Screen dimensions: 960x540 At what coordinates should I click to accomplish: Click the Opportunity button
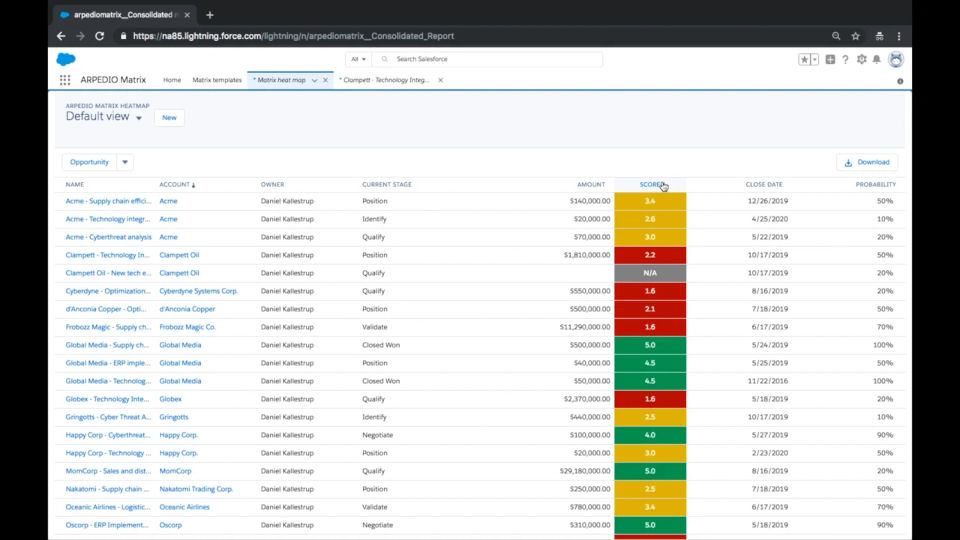(89, 162)
